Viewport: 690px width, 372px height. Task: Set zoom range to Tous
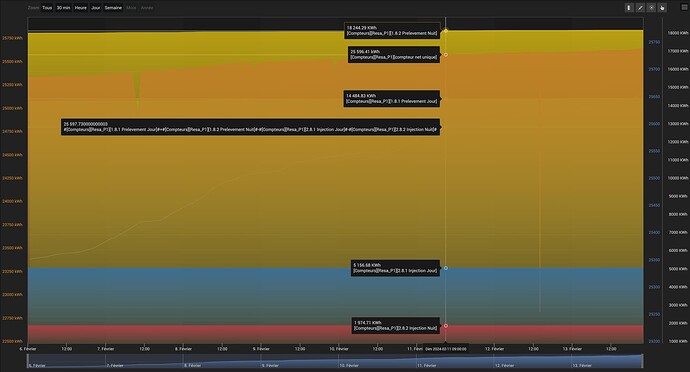click(47, 7)
